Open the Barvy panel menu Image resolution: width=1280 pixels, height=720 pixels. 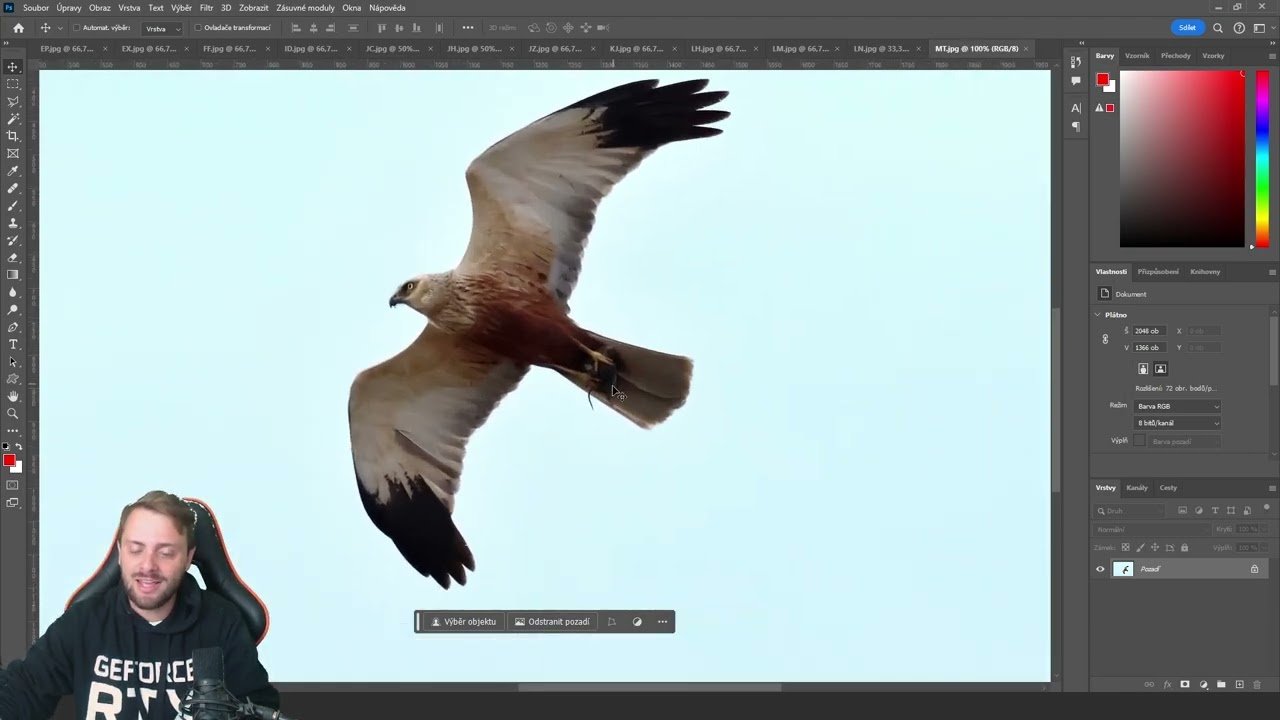coord(1272,56)
